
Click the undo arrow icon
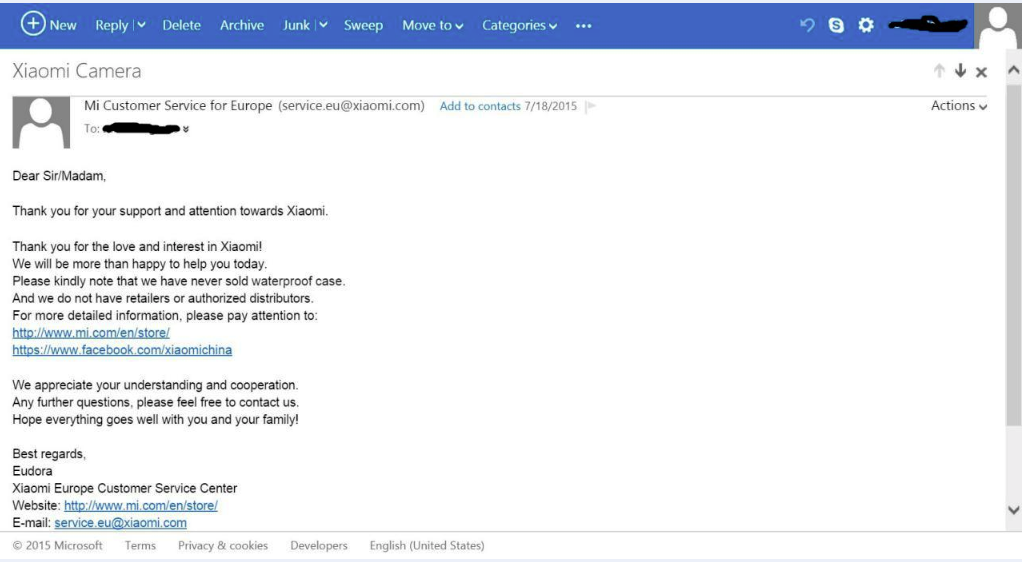click(807, 25)
